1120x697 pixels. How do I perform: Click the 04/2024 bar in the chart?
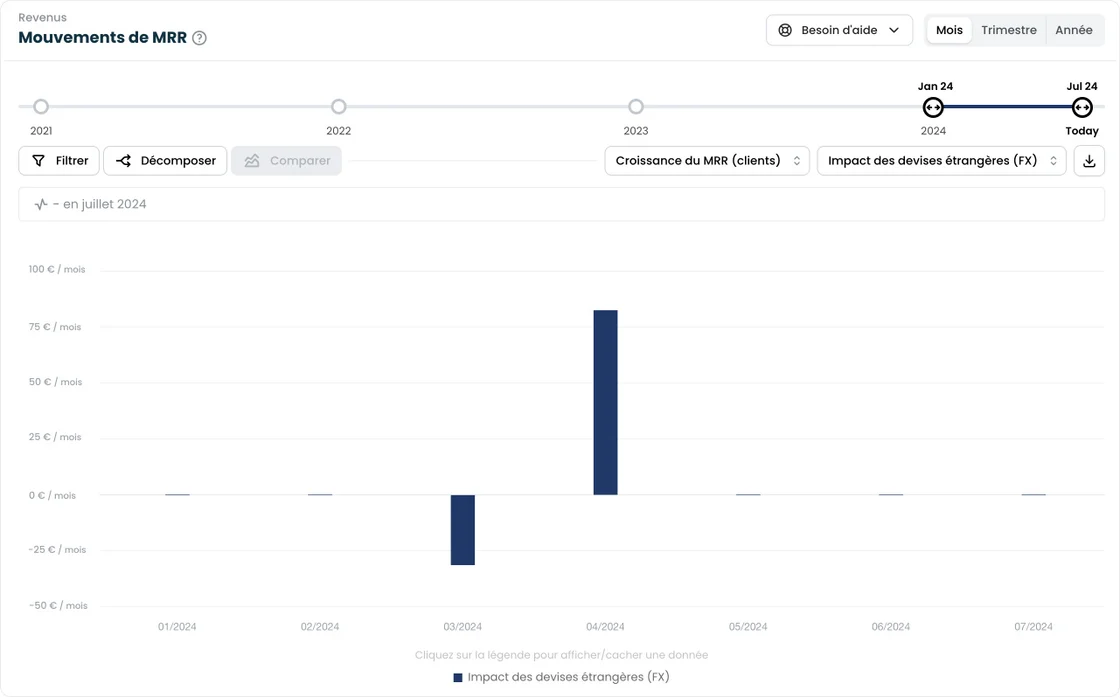point(605,402)
